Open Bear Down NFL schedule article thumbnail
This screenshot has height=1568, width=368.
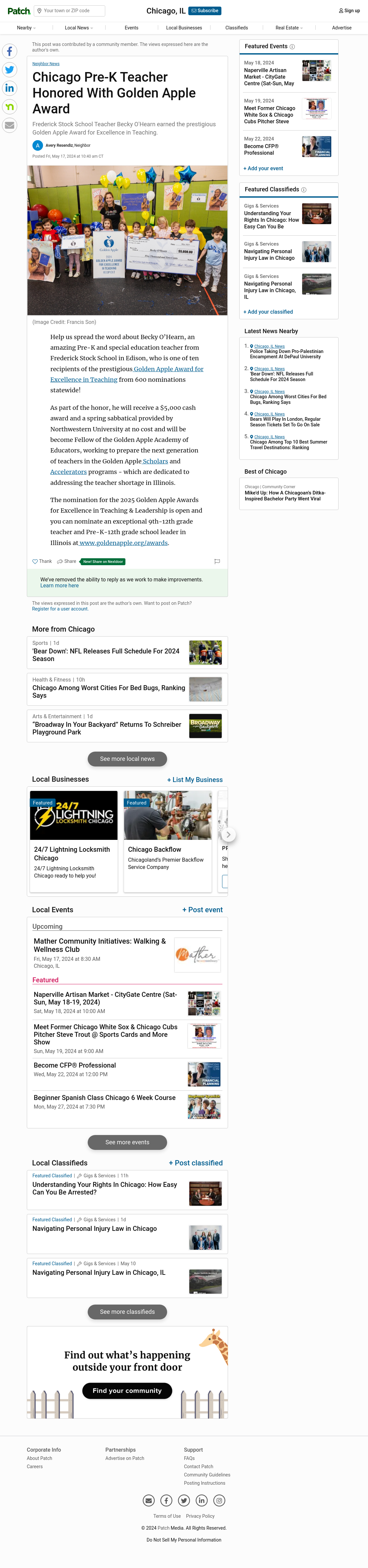(x=205, y=652)
